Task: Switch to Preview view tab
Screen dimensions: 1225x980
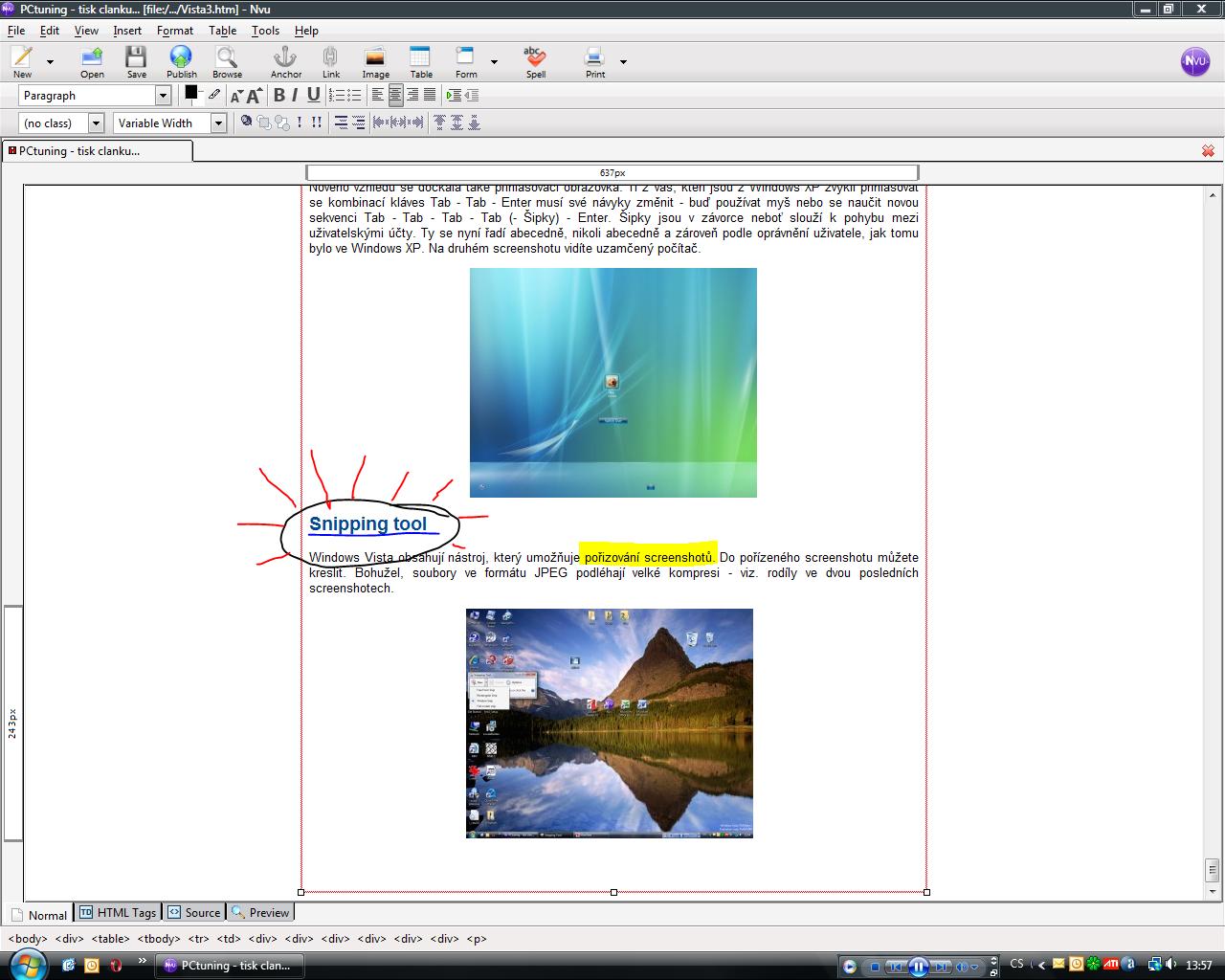Action: coord(260,912)
